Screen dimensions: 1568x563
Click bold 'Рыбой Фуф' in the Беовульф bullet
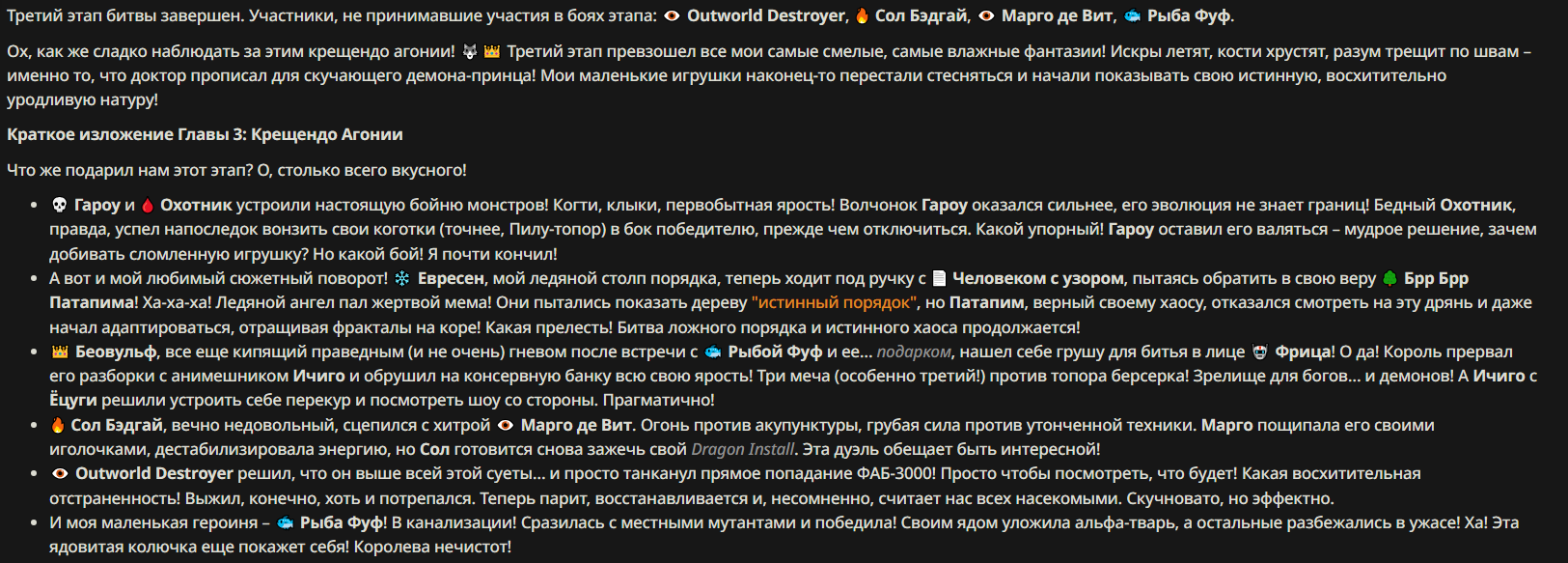(x=775, y=352)
